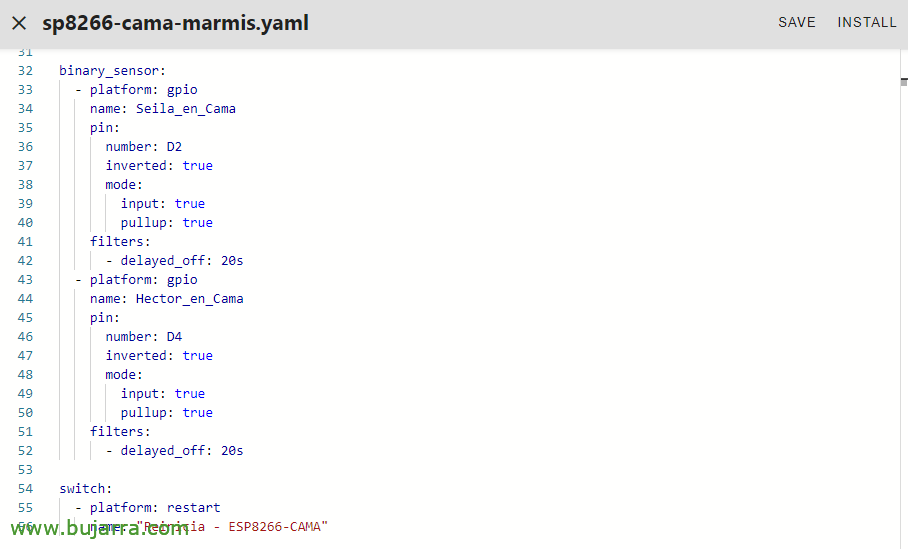Click on name Seila_en_Cama text

tap(163, 109)
